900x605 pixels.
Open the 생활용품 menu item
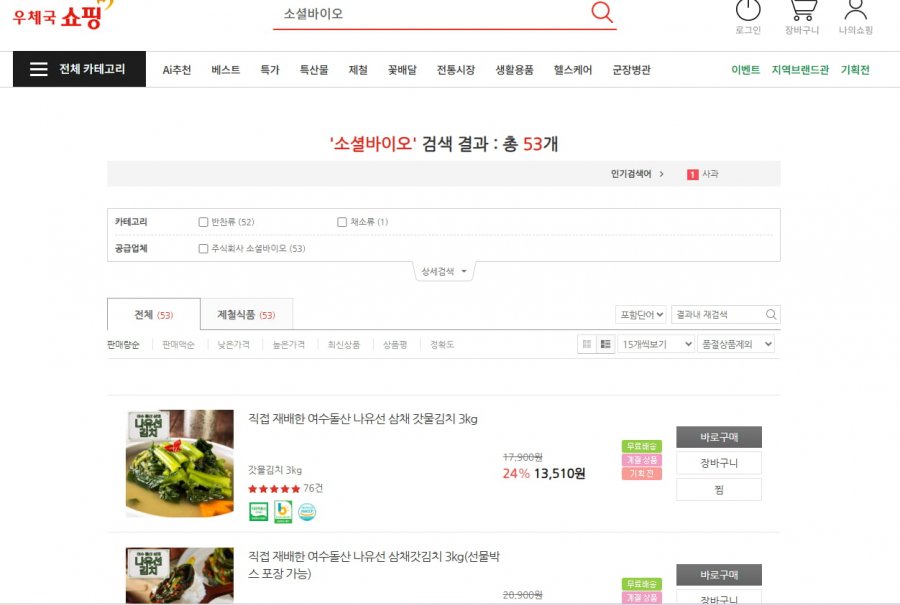[x=514, y=70]
